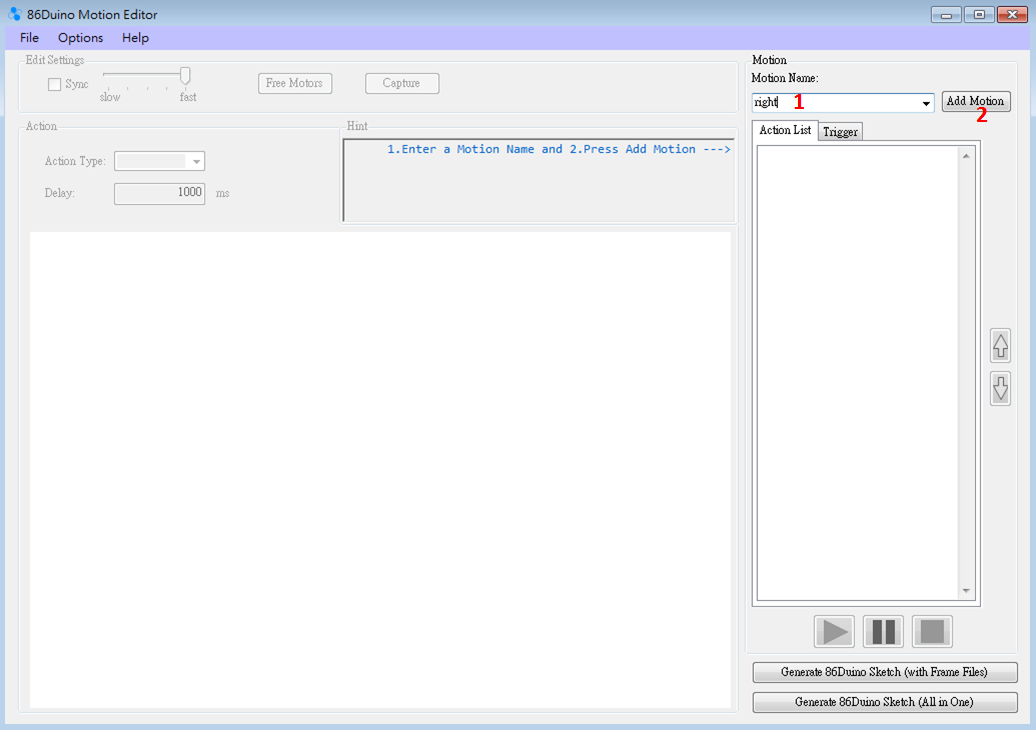Move action up with the up arrow
Image resolution: width=1036 pixels, height=730 pixels.
click(x=1000, y=346)
